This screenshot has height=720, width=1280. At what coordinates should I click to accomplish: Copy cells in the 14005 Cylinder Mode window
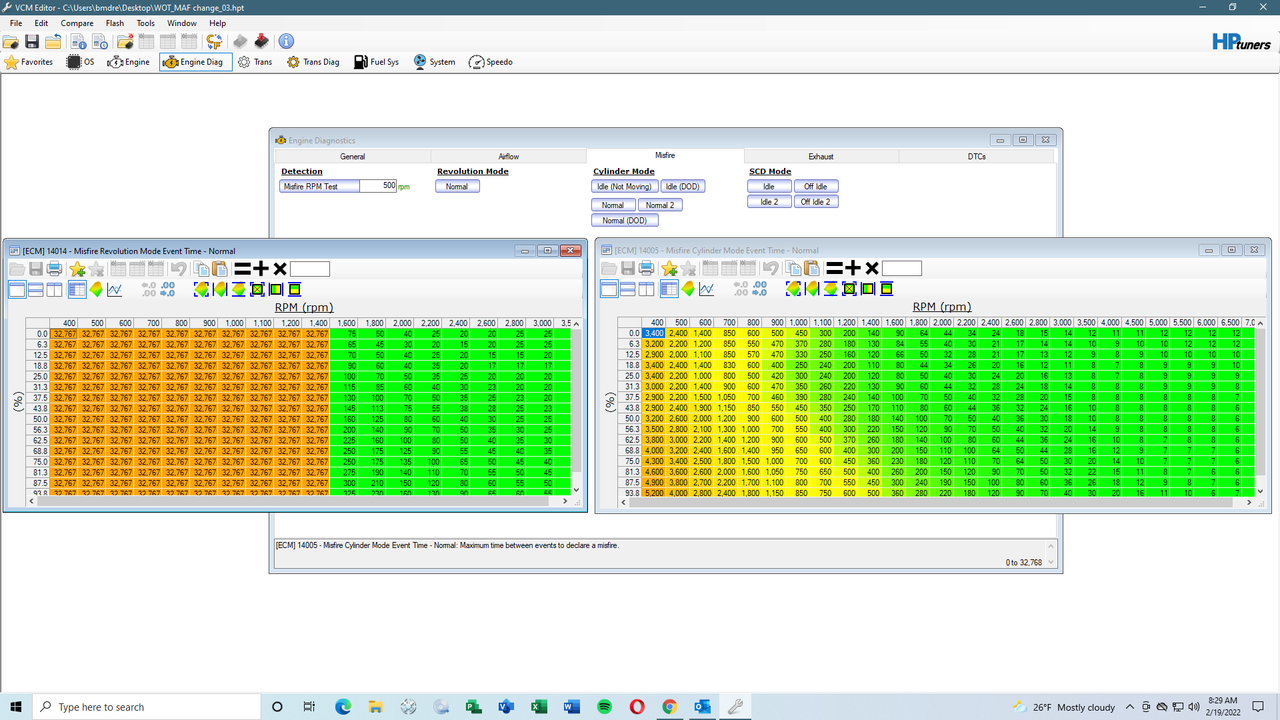click(792, 268)
